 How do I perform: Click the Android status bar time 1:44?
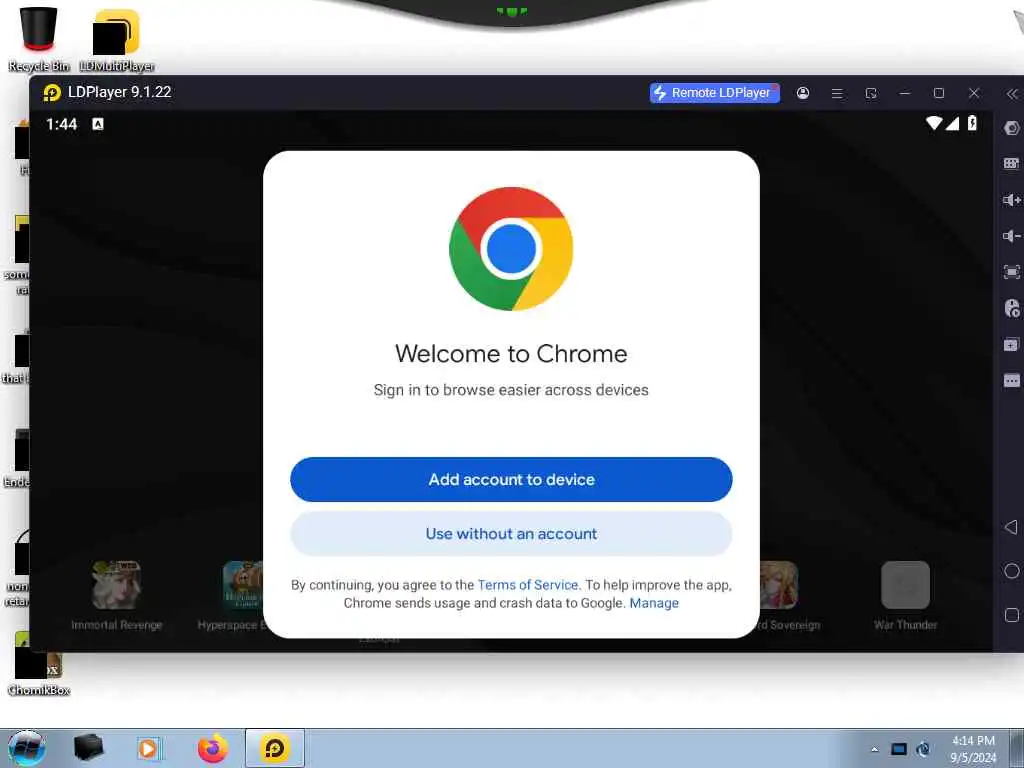(x=61, y=124)
